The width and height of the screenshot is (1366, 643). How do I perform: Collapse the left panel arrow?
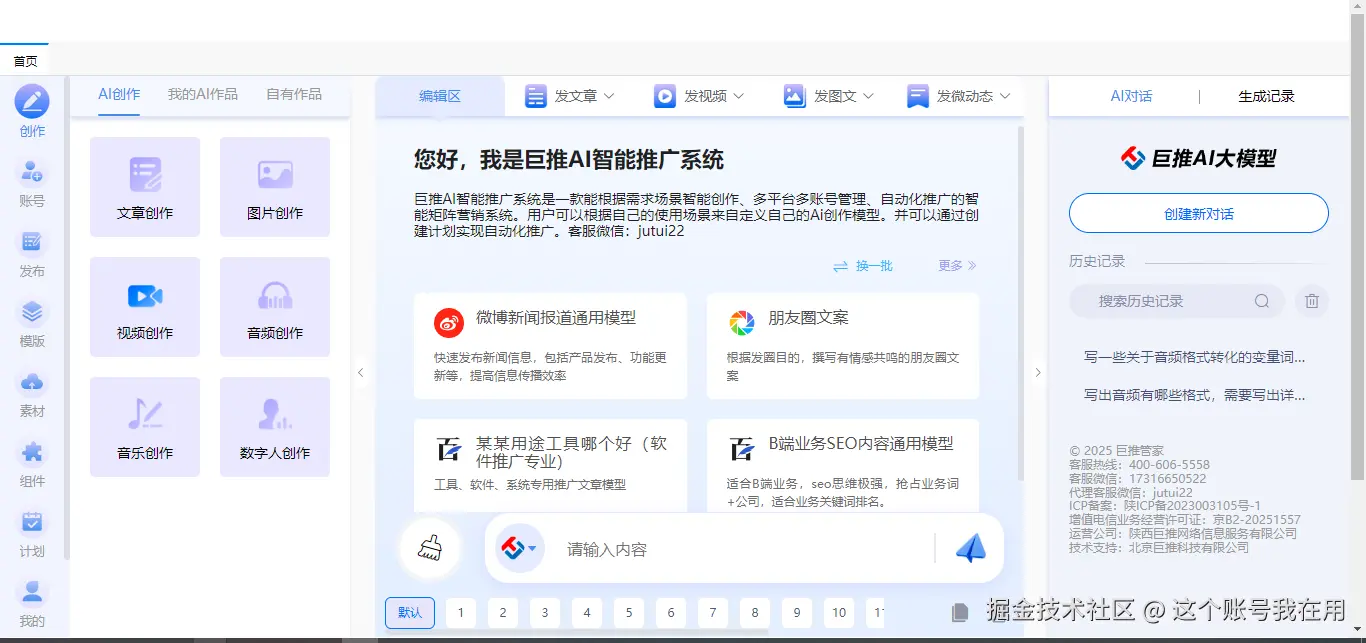click(361, 372)
